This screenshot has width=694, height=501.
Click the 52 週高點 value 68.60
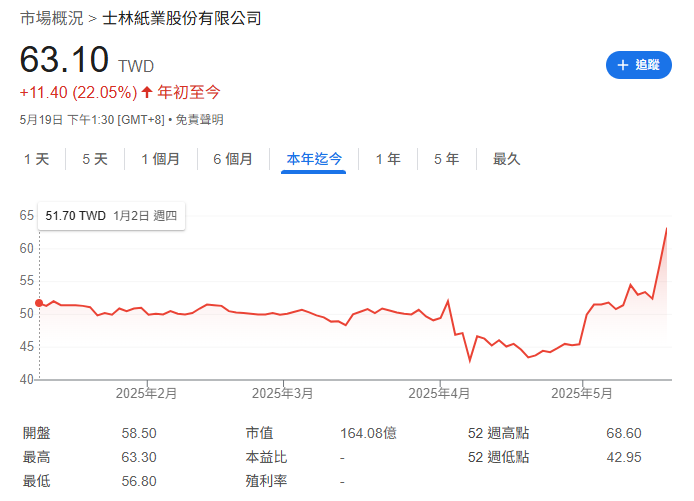pos(624,433)
